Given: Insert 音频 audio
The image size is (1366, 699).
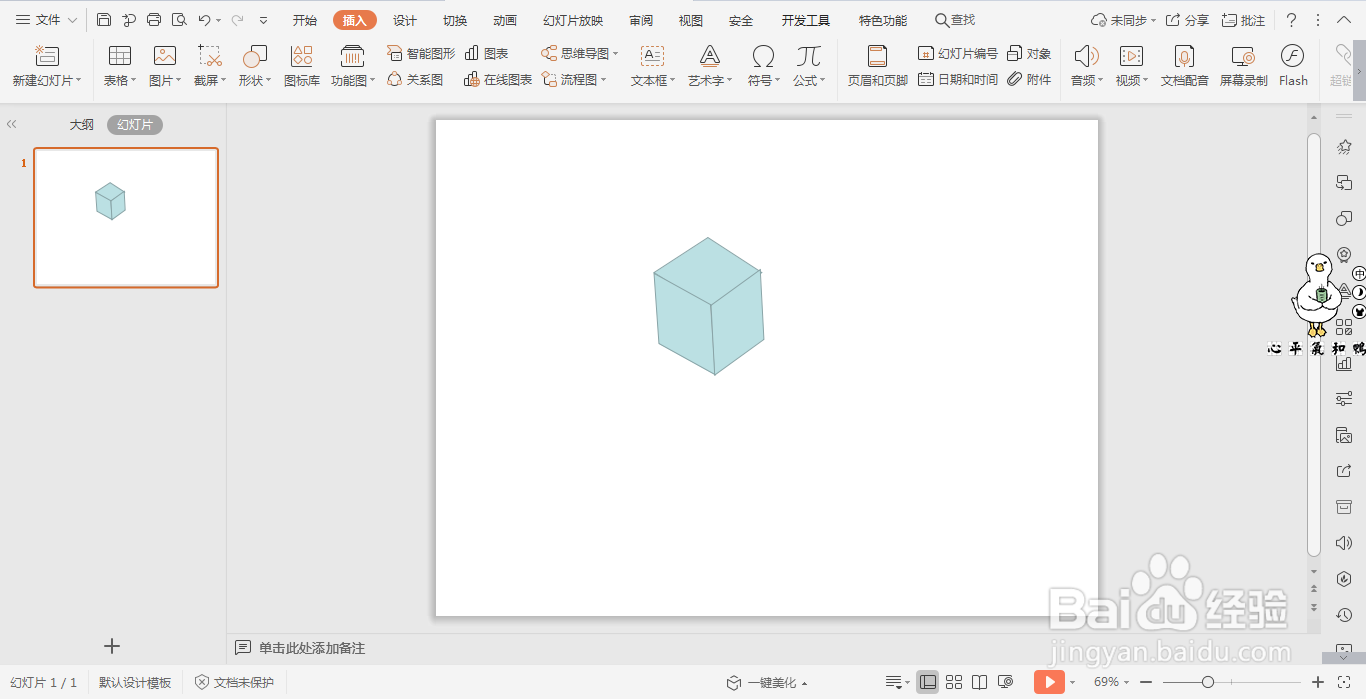Looking at the screenshot, I should (x=1087, y=66).
